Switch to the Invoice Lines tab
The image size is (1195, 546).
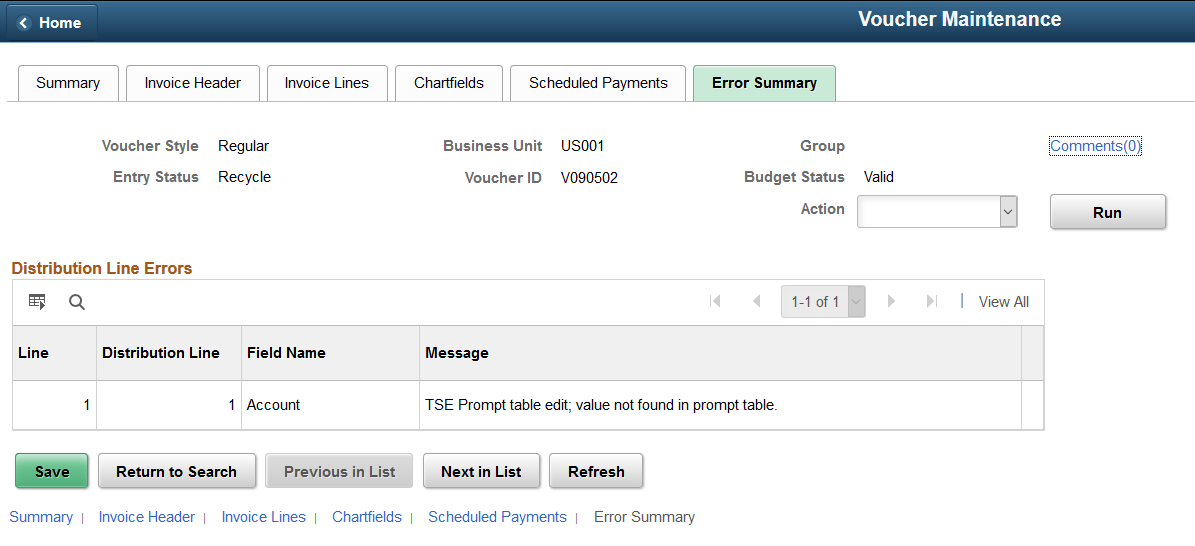click(x=327, y=83)
